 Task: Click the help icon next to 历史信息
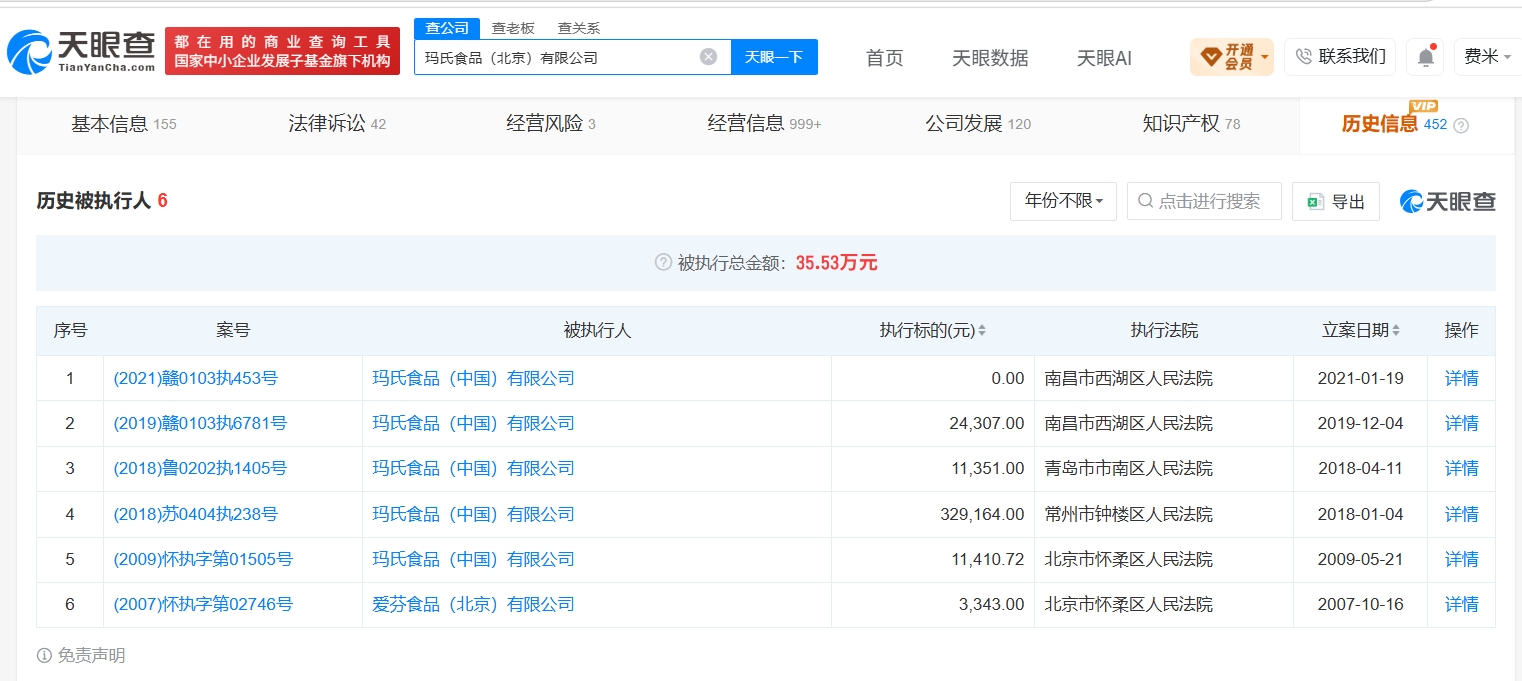pyautogui.click(x=1461, y=126)
